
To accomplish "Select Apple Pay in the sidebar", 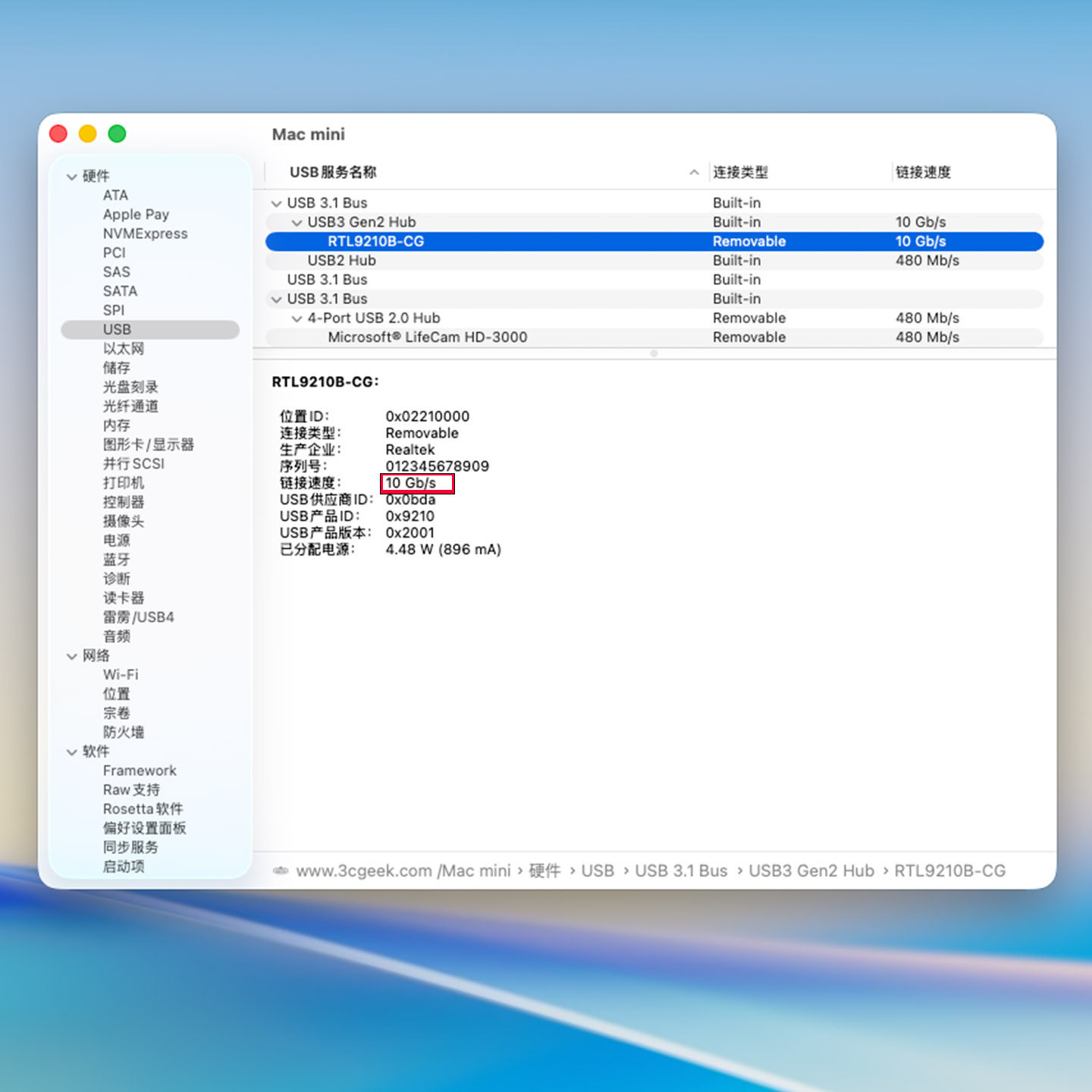I will click(x=136, y=214).
